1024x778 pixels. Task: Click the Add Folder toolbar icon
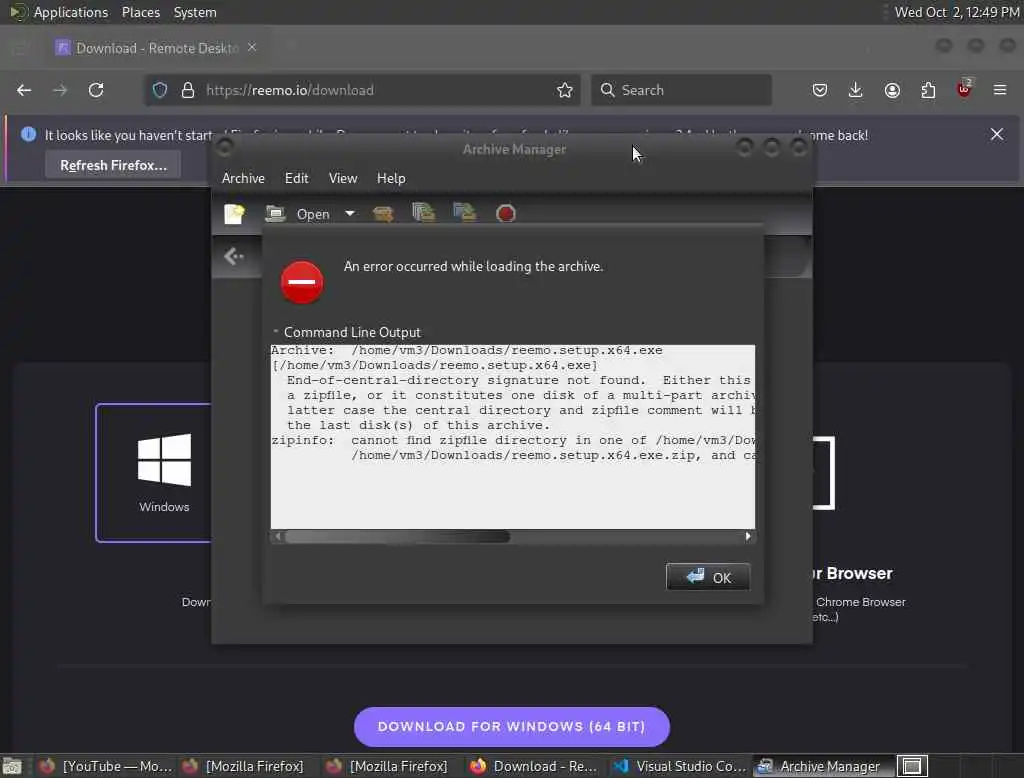pos(464,213)
